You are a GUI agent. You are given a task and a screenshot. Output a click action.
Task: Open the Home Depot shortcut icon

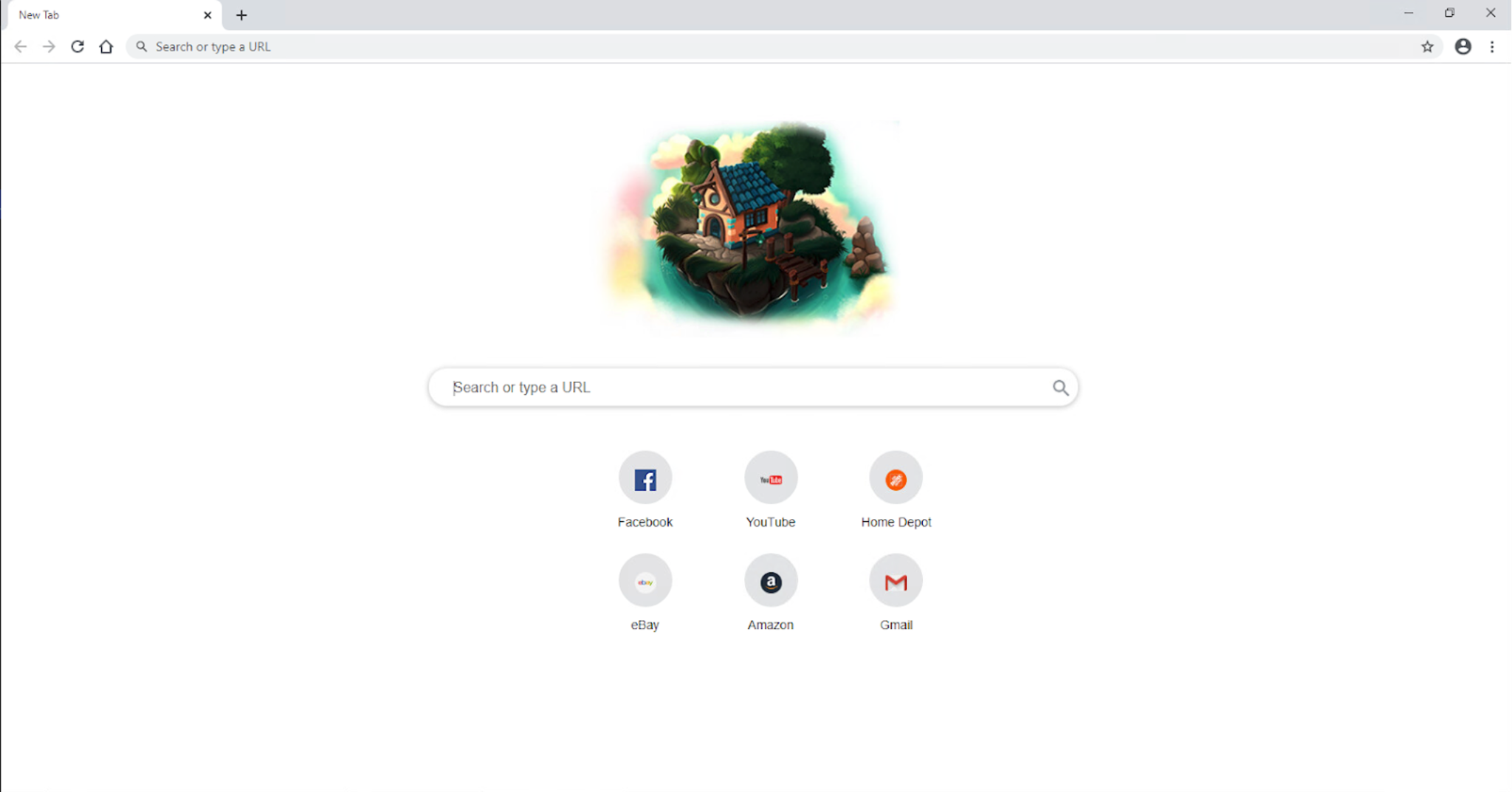896,478
